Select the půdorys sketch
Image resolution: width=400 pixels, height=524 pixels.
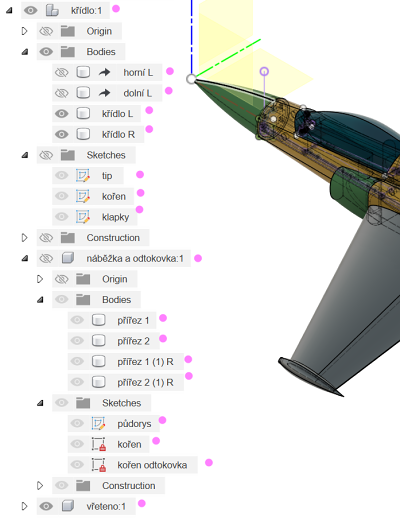134,423
